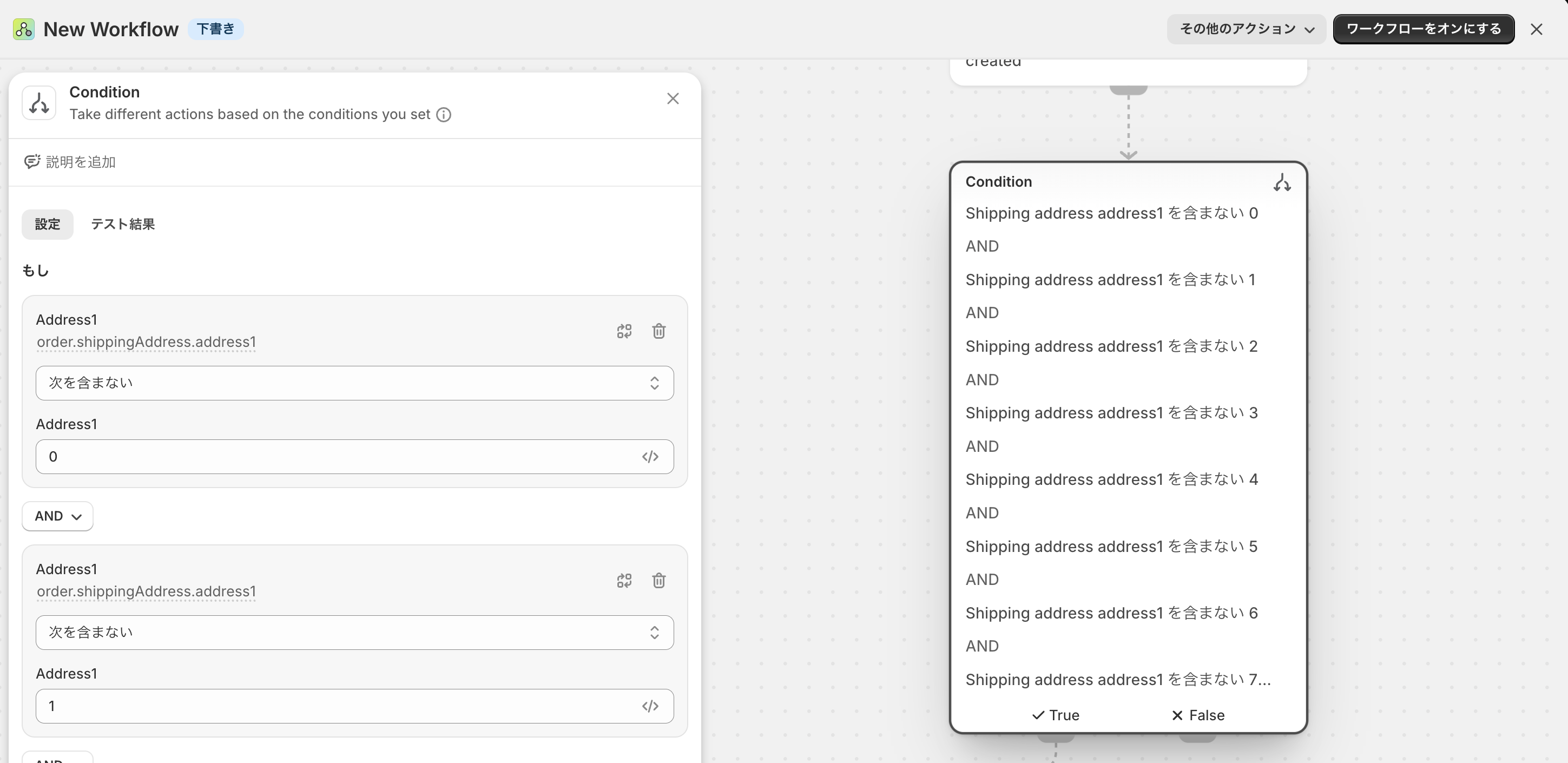Click the Address1 value field containing 0
This screenshot has height=763, width=1568.
354,457
